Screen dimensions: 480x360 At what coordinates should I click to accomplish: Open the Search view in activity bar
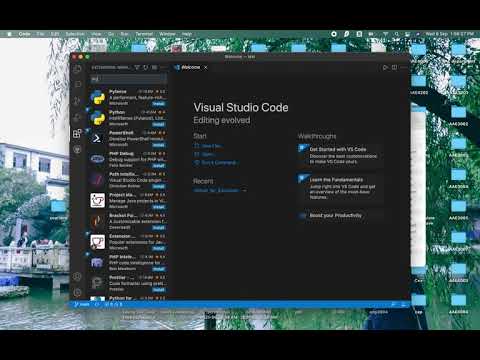tap(78, 84)
